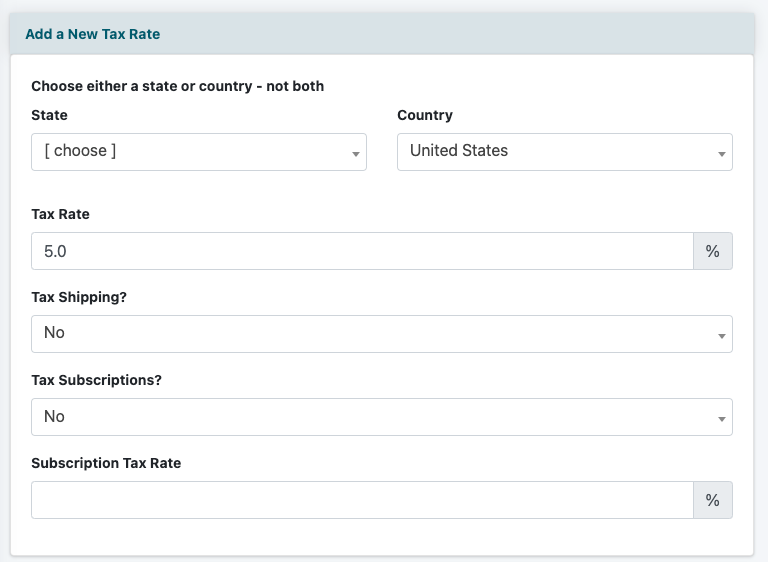
Task: Click the State field label
Action: coord(50,115)
